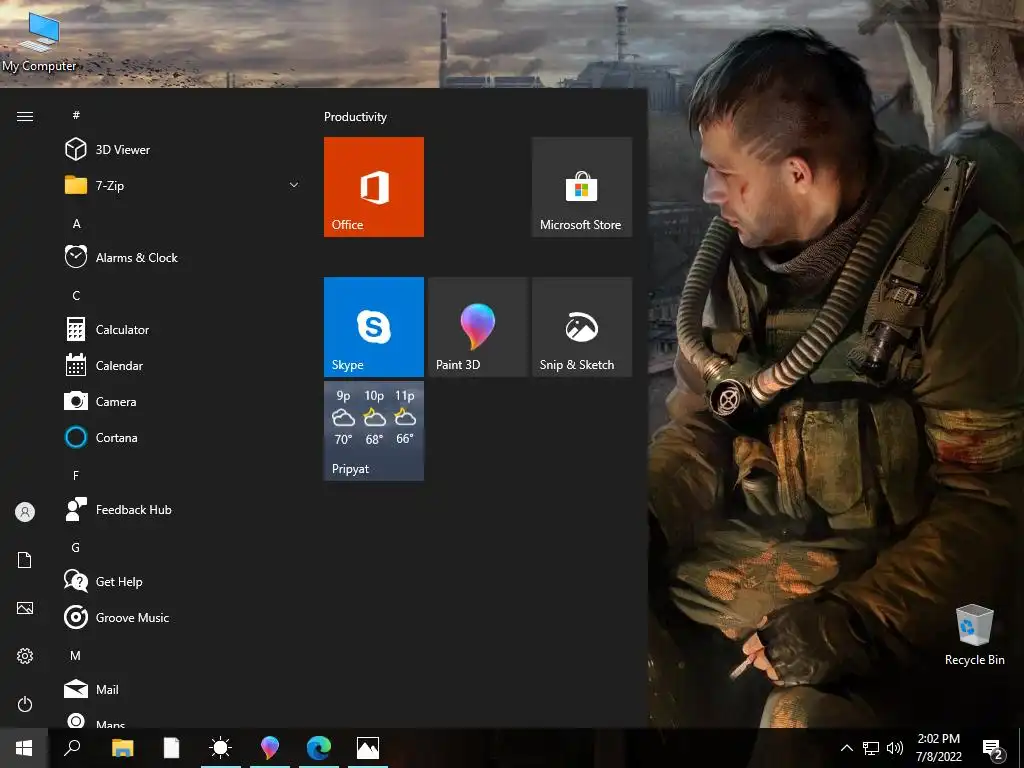Click the blank document taskbar icon
Image resolution: width=1024 pixels, height=768 pixels.
(171, 748)
